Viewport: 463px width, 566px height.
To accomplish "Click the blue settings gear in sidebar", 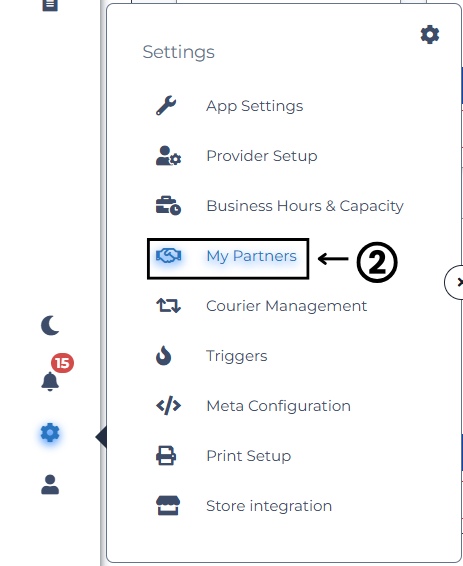I will click(x=50, y=432).
